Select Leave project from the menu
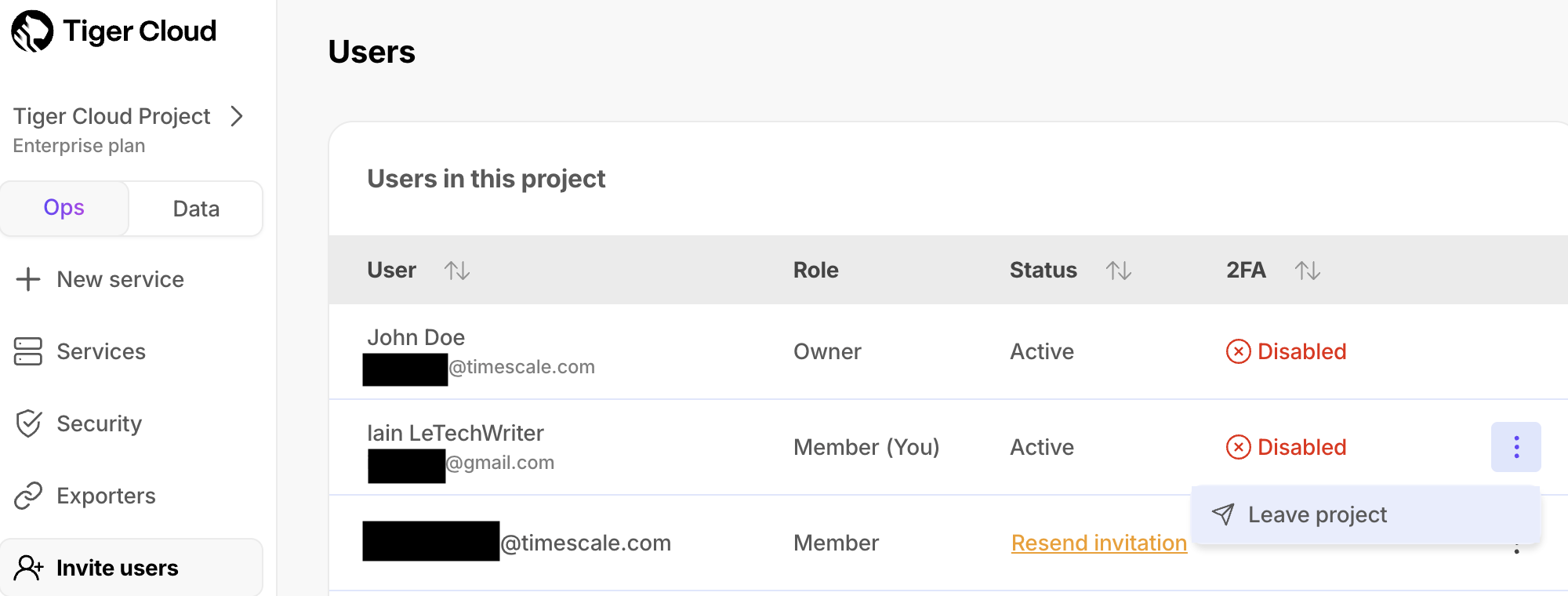Viewport: 1568px width, 596px height. tap(1366, 514)
